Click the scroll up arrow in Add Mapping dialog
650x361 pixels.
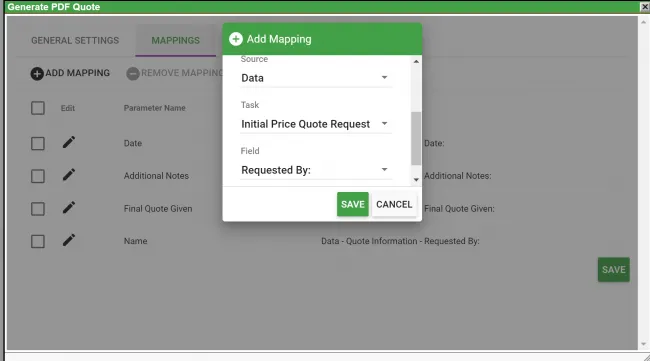(416, 61)
